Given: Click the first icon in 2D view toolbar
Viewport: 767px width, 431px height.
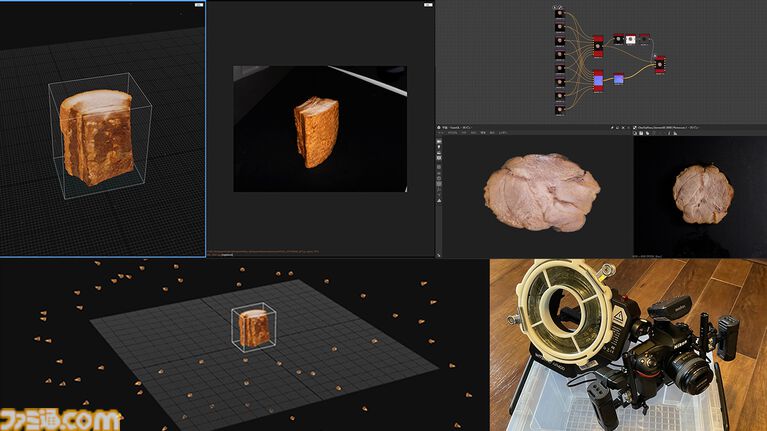Looking at the screenshot, I should [x=635, y=133].
